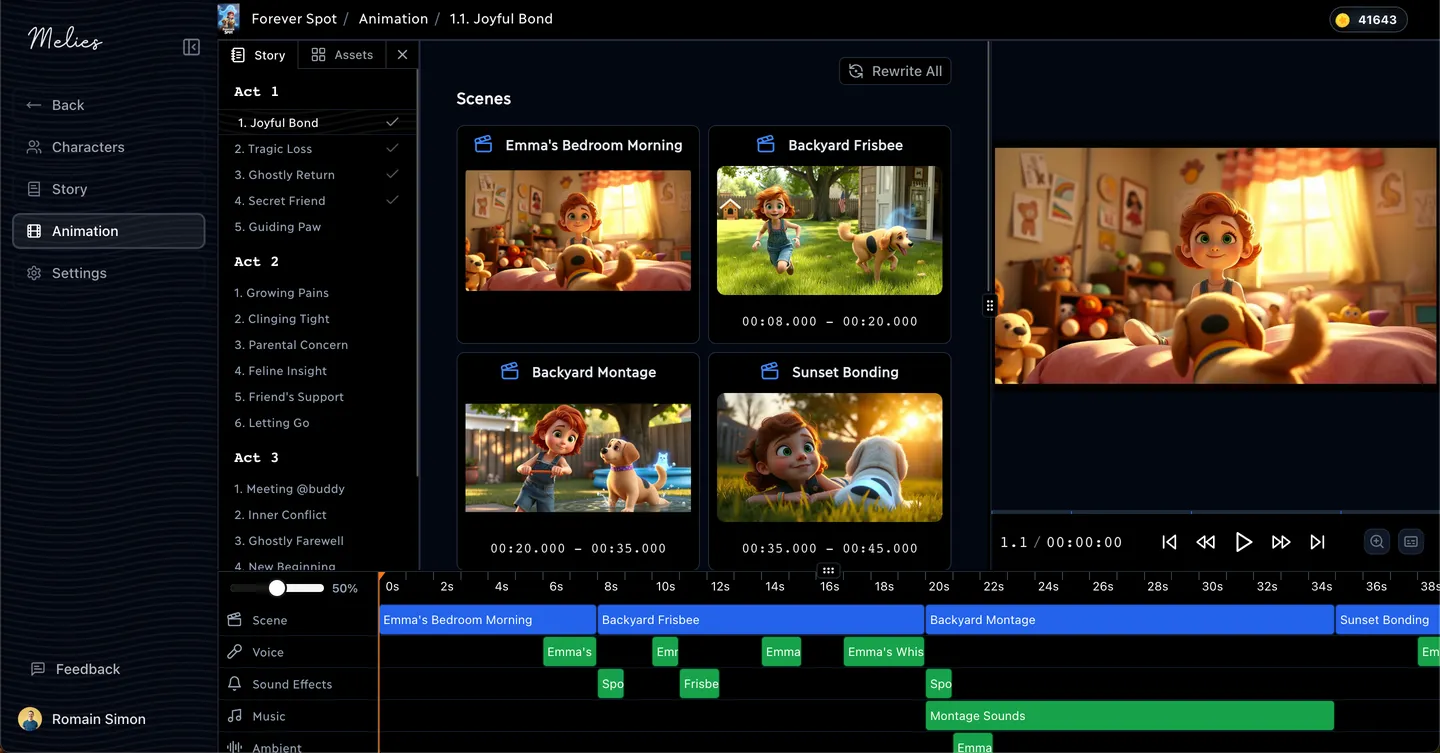Toggle the checkmark beside Ghostly Return
Viewport: 1440px width, 753px height.
point(392,174)
